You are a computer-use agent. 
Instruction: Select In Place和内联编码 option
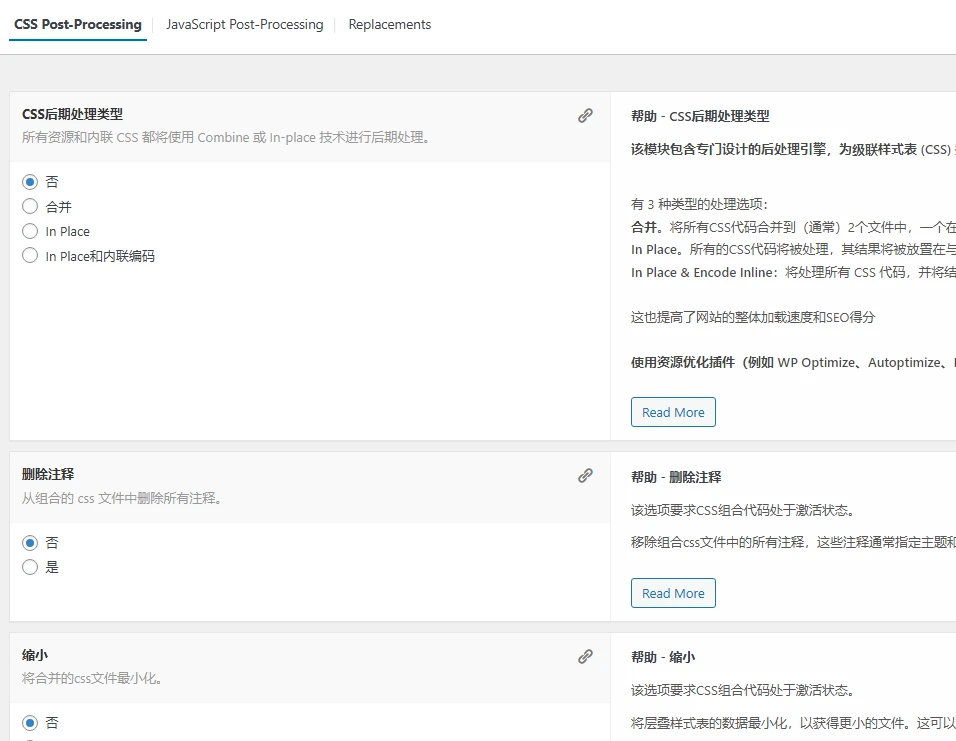tap(30, 255)
